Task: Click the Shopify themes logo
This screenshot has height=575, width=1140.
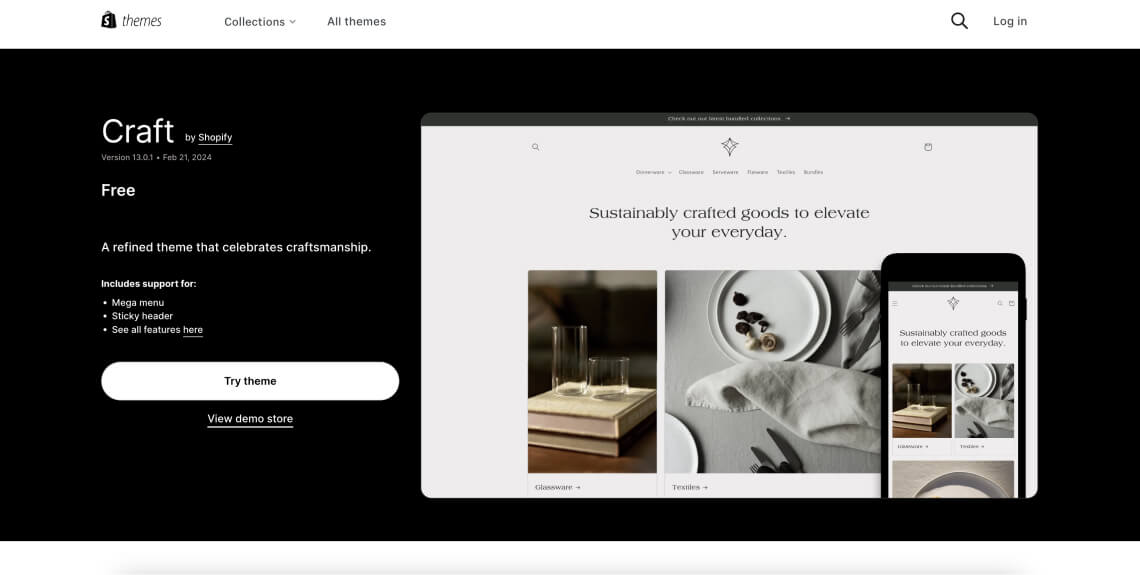Action: click(131, 21)
